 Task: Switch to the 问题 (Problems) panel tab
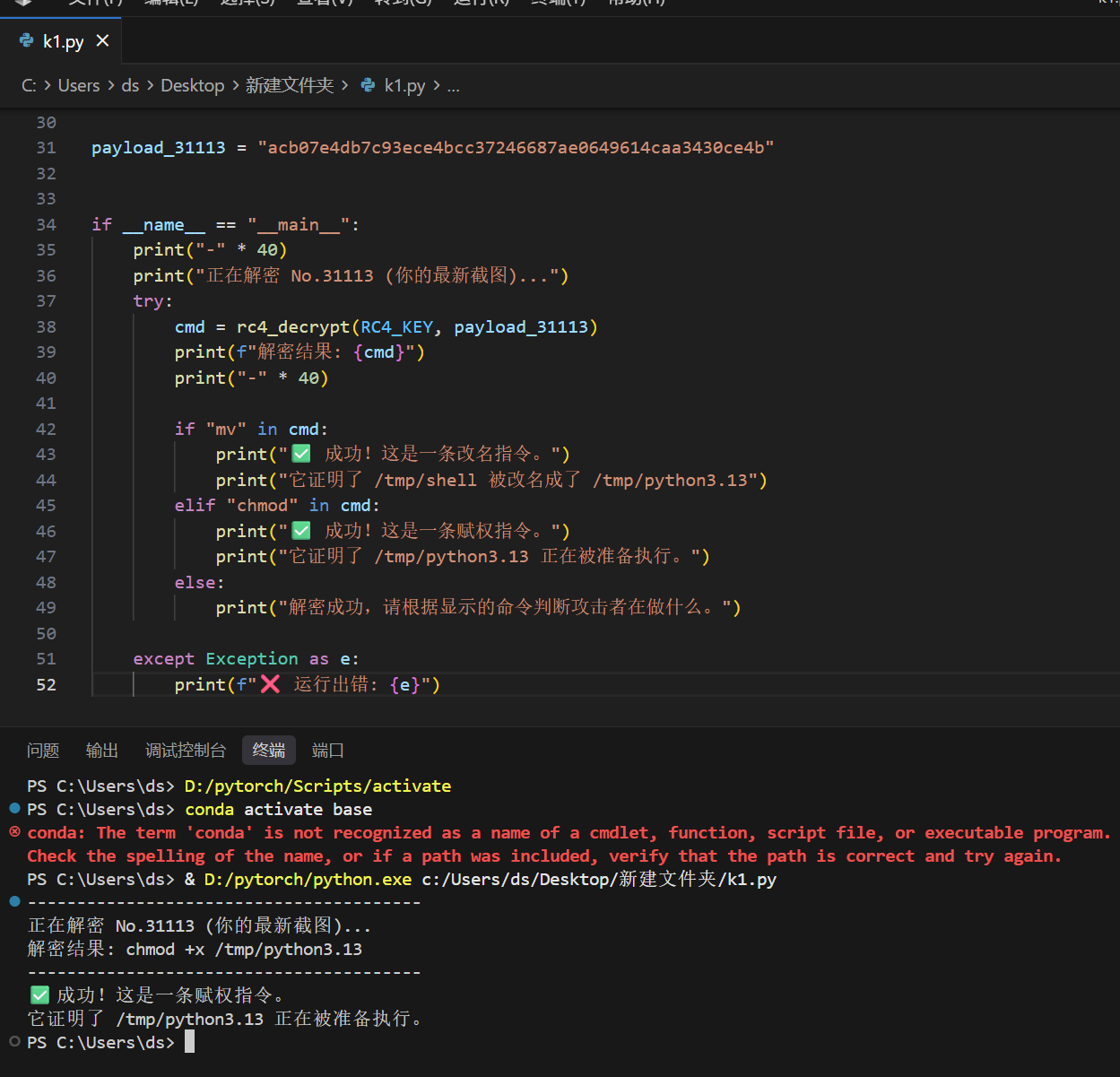pos(43,750)
